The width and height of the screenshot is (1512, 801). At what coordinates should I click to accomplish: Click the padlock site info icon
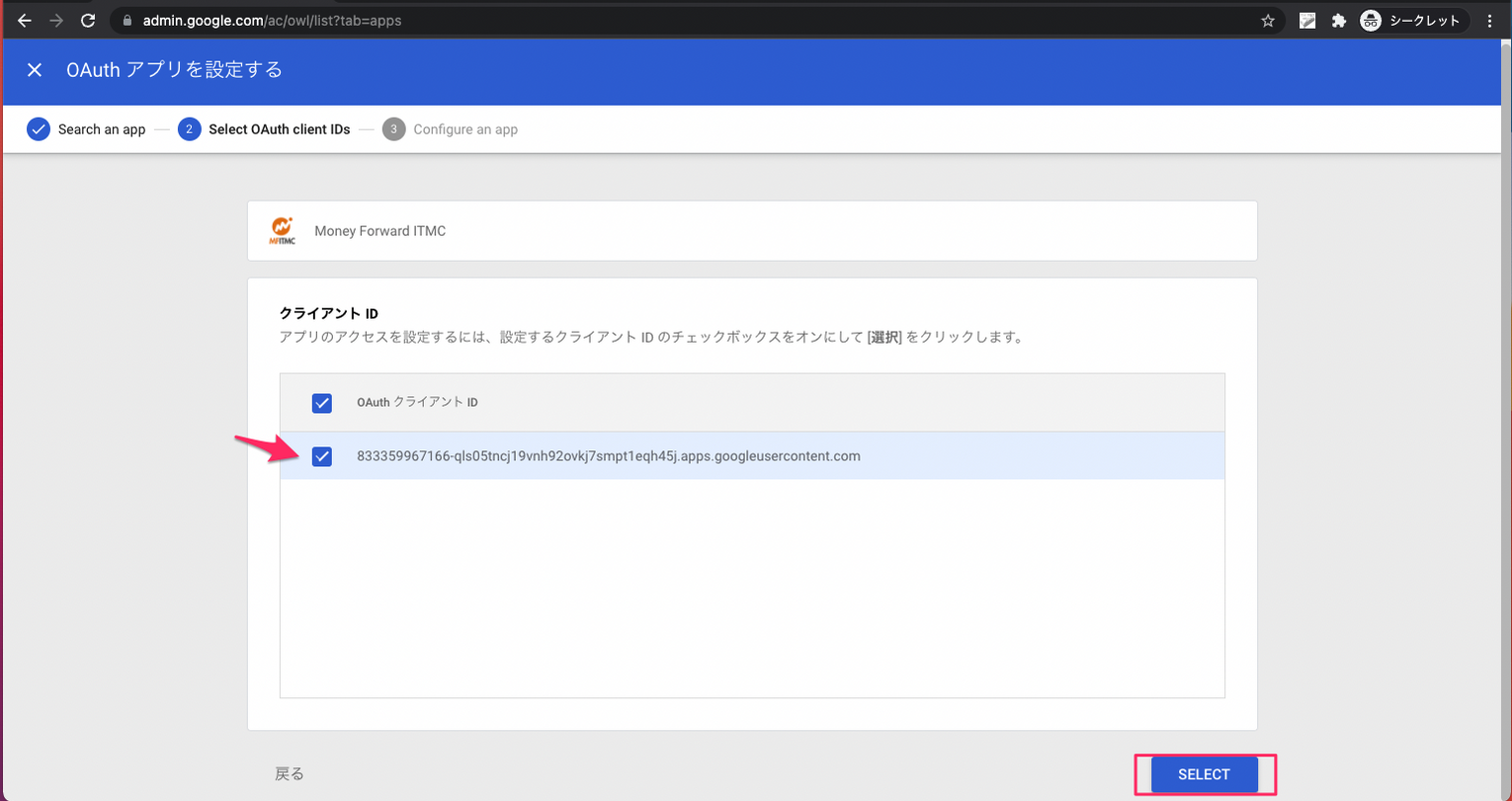pyautogui.click(x=126, y=20)
